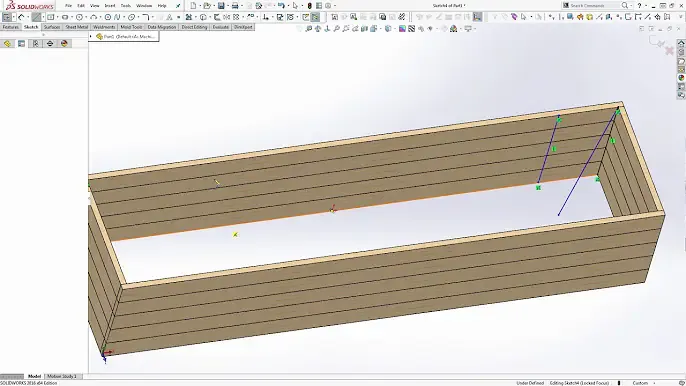This screenshot has height=386, width=686.
Task: Expand the Part1 flyout feature tree
Action: [91, 36]
